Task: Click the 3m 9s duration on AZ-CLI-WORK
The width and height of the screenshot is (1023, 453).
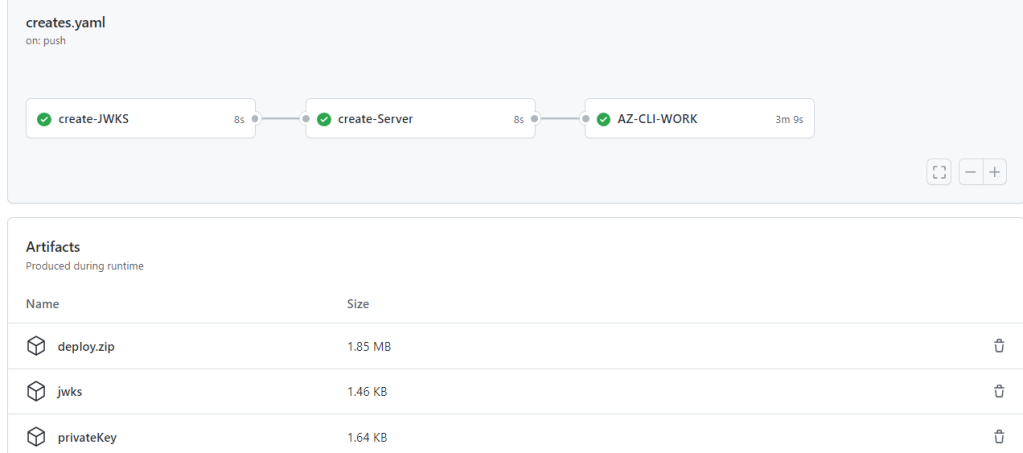Action: (x=789, y=119)
